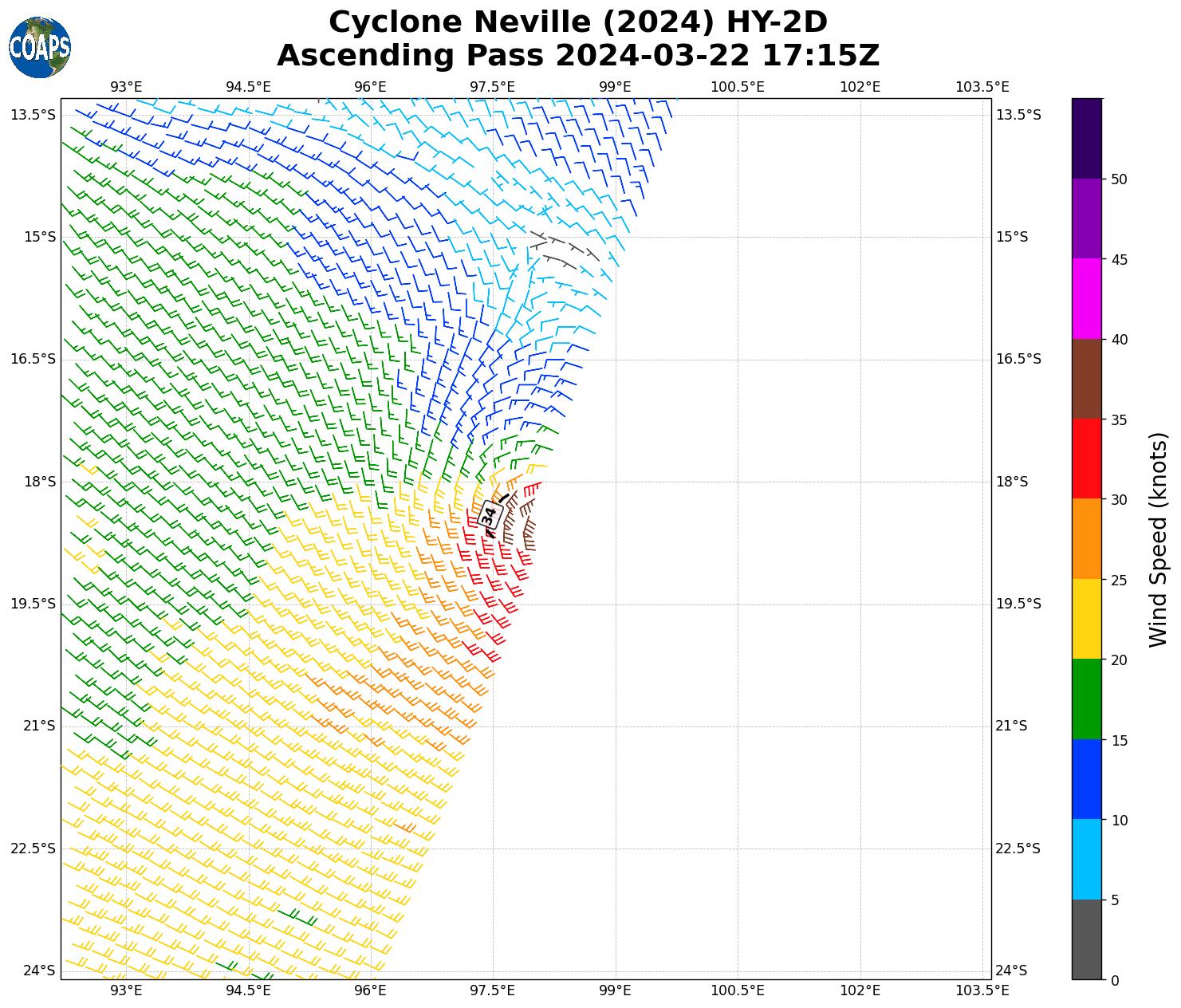Screen dimensions: 1181x1008
Task: Select the magenta 40–45 knot colorbar segment
Action: point(1086,299)
